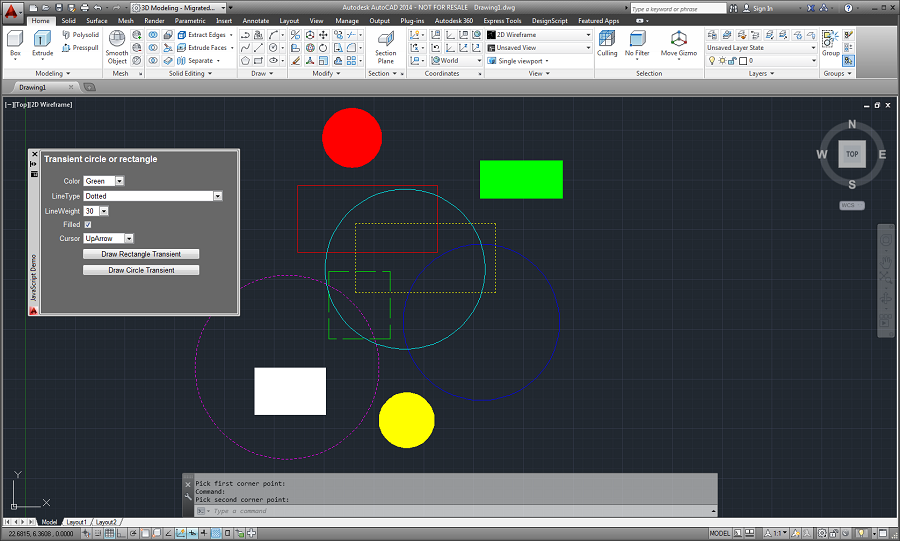Image resolution: width=900 pixels, height=541 pixels.
Task: Click the Draw Rectangle Transient button
Action: pyautogui.click(x=141, y=254)
